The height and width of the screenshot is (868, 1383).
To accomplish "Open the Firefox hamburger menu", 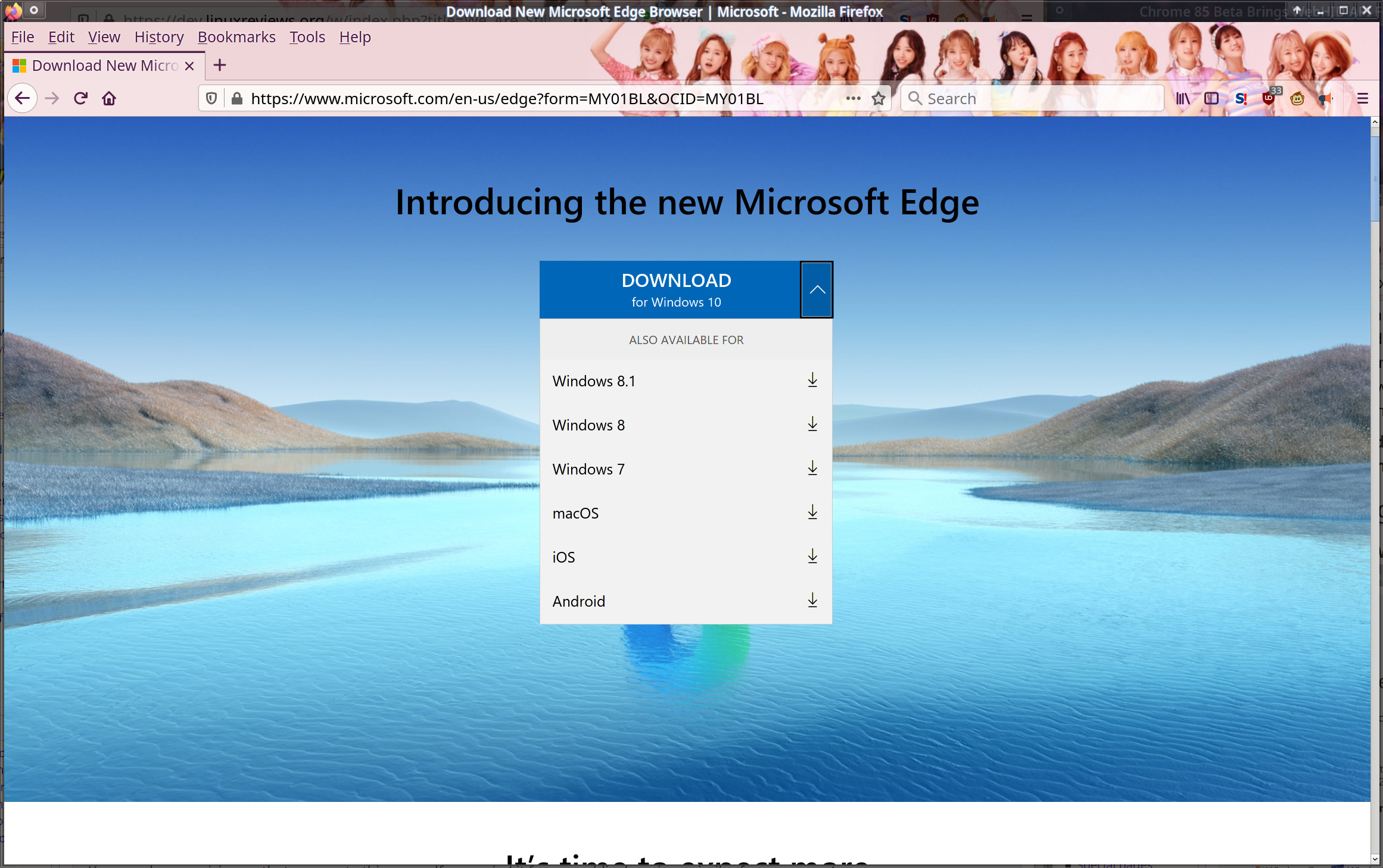I will 1362,98.
